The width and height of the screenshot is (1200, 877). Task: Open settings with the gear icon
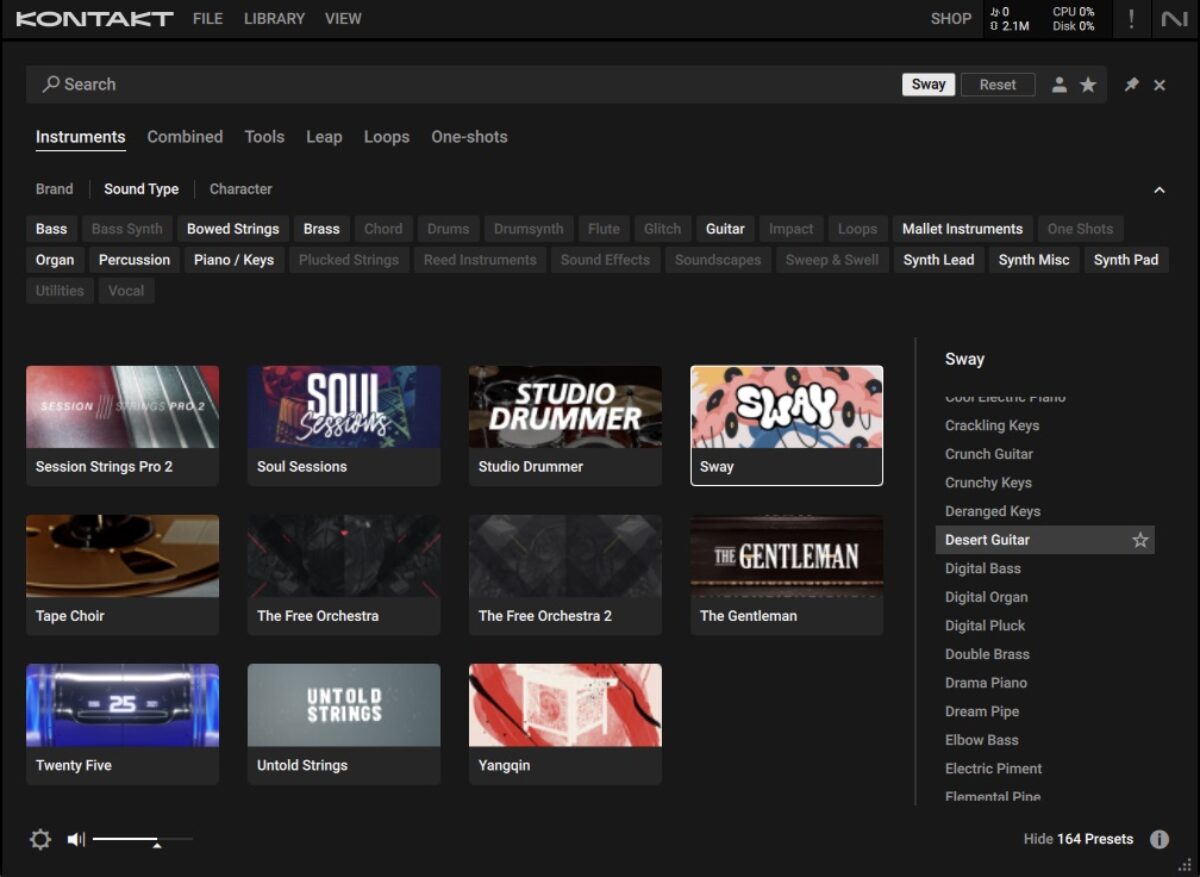pyautogui.click(x=40, y=839)
